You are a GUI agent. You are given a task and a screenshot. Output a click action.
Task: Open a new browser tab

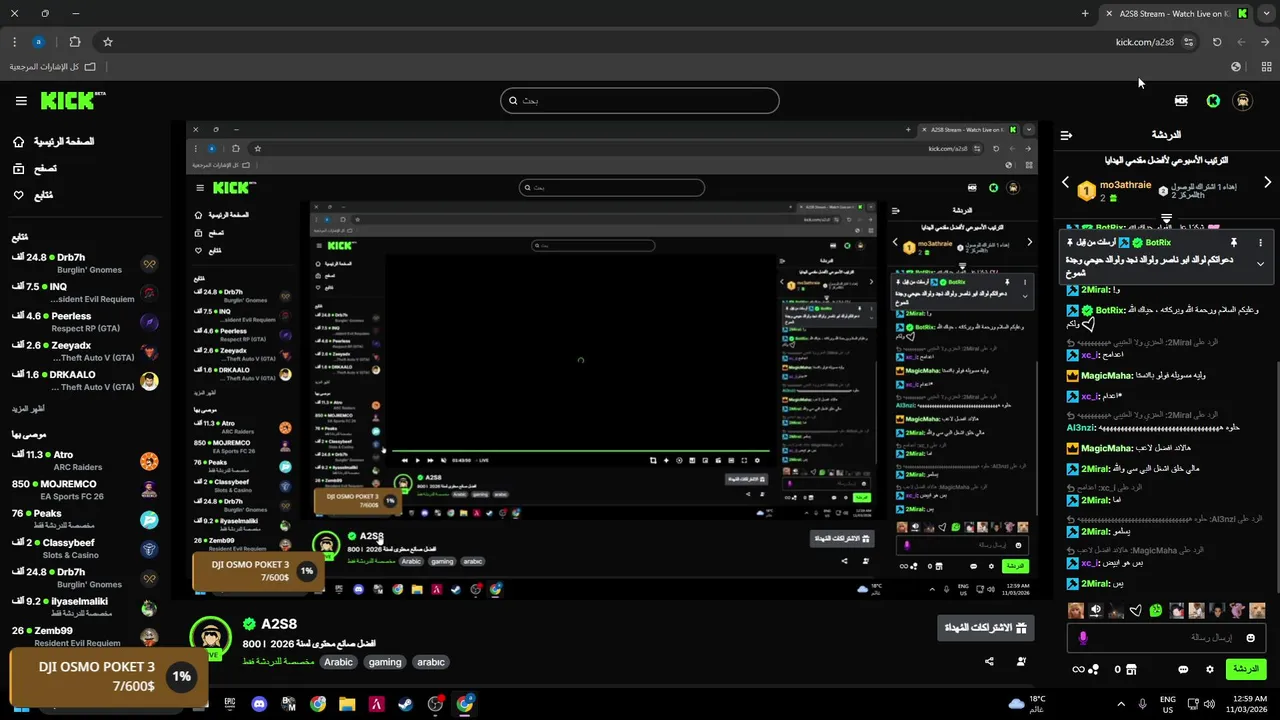[x=1085, y=14]
